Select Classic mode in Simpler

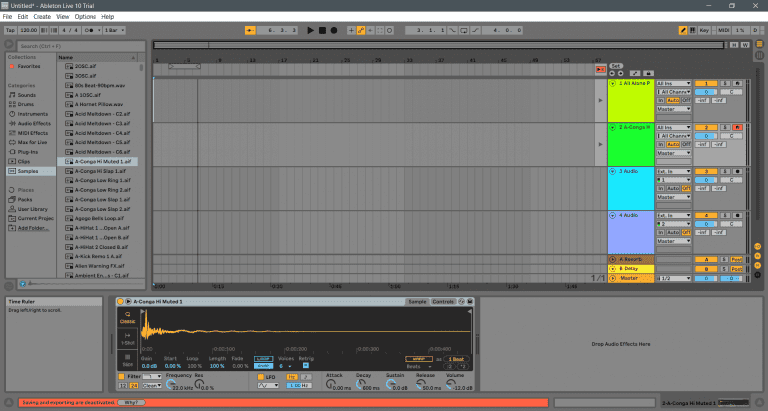coord(127,317)
